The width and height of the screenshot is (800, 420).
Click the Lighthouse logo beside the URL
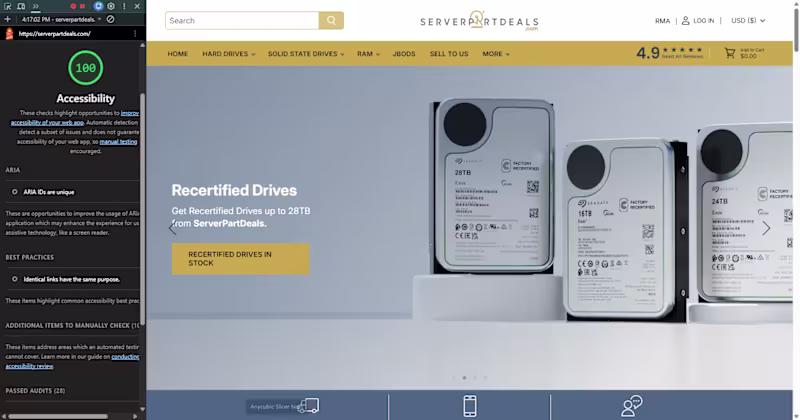[x=9, y=34]
